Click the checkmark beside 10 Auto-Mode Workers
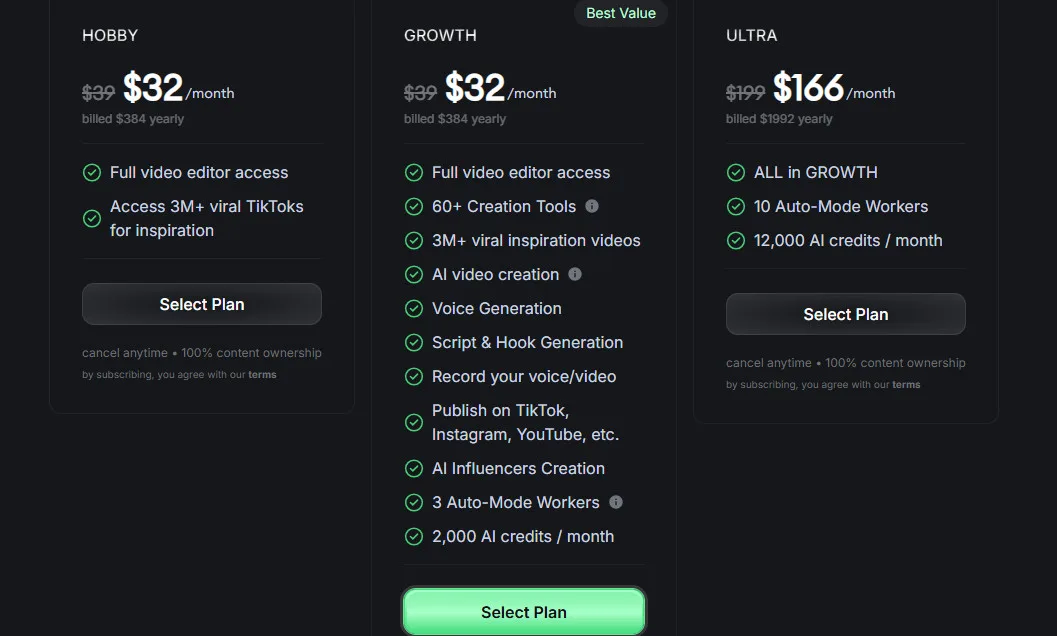Viewport: 1057px width, 636px height. 736,206
